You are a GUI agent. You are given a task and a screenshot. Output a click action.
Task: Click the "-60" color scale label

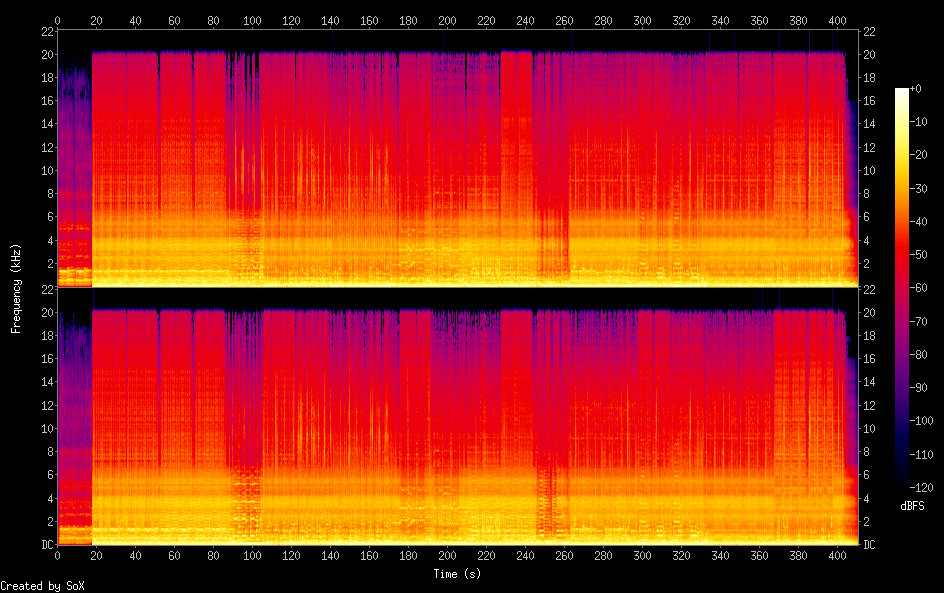[x=919, y=288]
